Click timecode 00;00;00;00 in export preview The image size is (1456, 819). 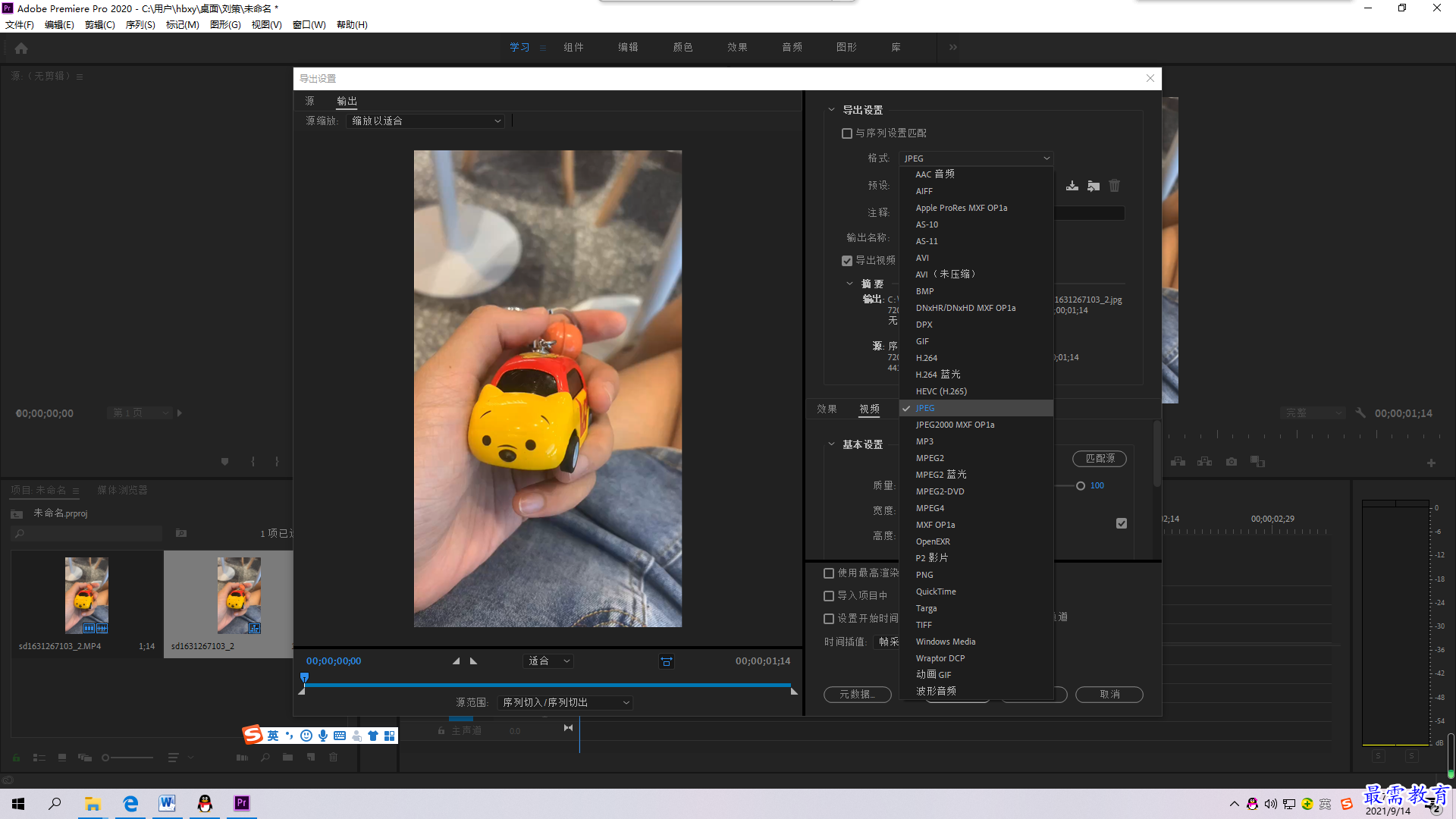coord(334,661)
